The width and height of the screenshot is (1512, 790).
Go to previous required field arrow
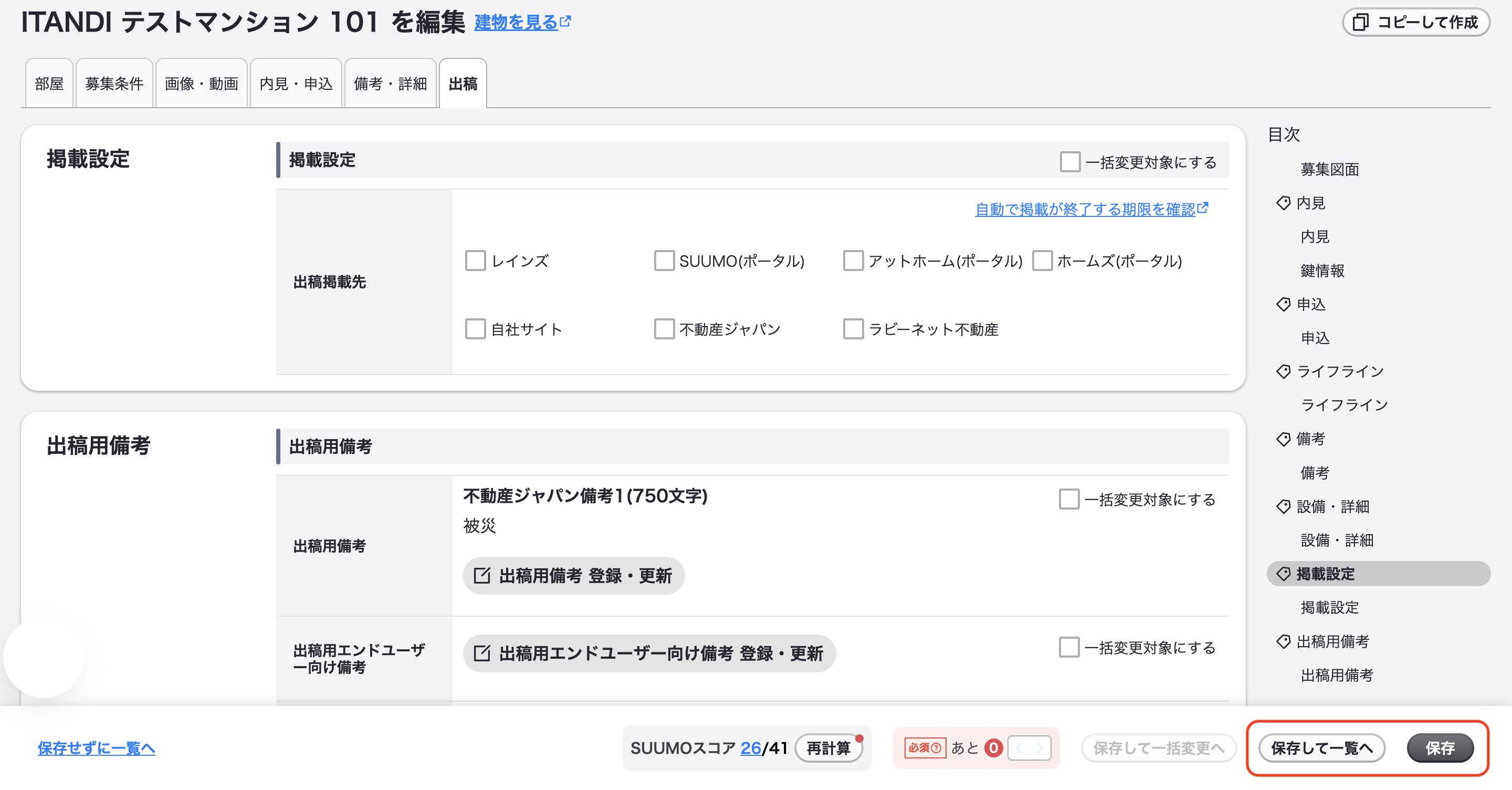pos(1019,747)
